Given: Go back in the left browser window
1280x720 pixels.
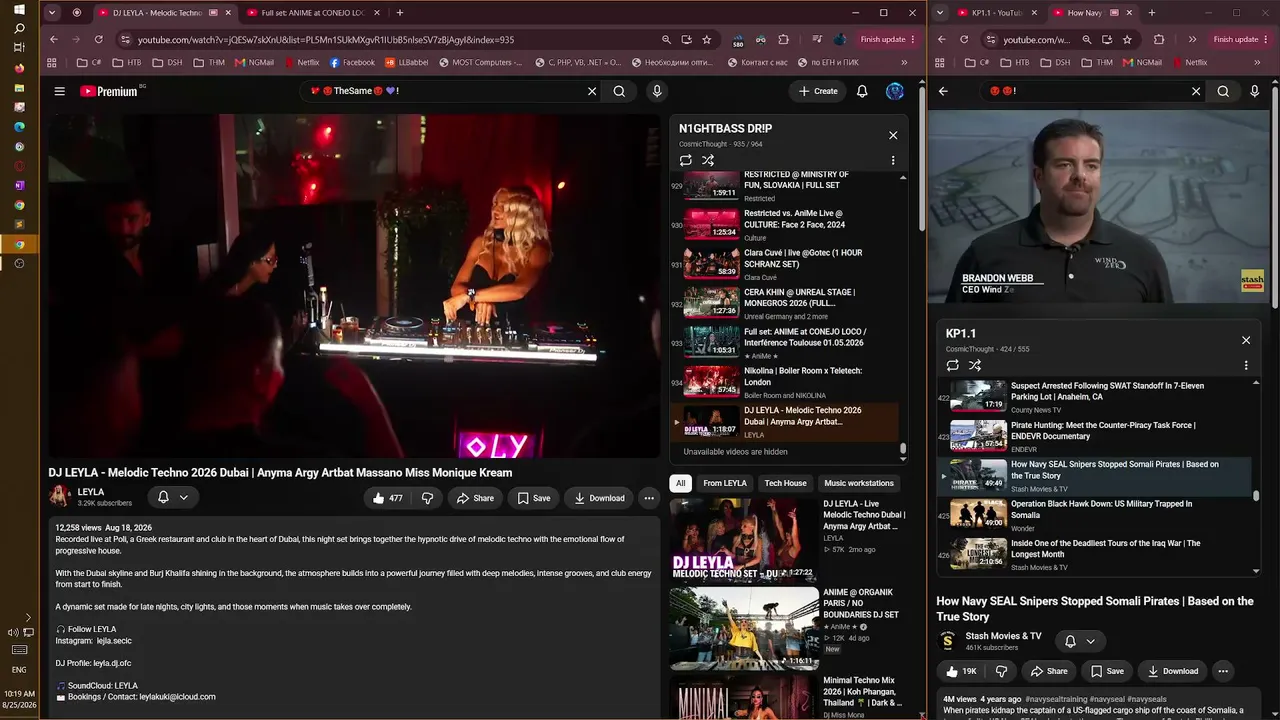Looking at the screenshot, I should pos(54,39).
